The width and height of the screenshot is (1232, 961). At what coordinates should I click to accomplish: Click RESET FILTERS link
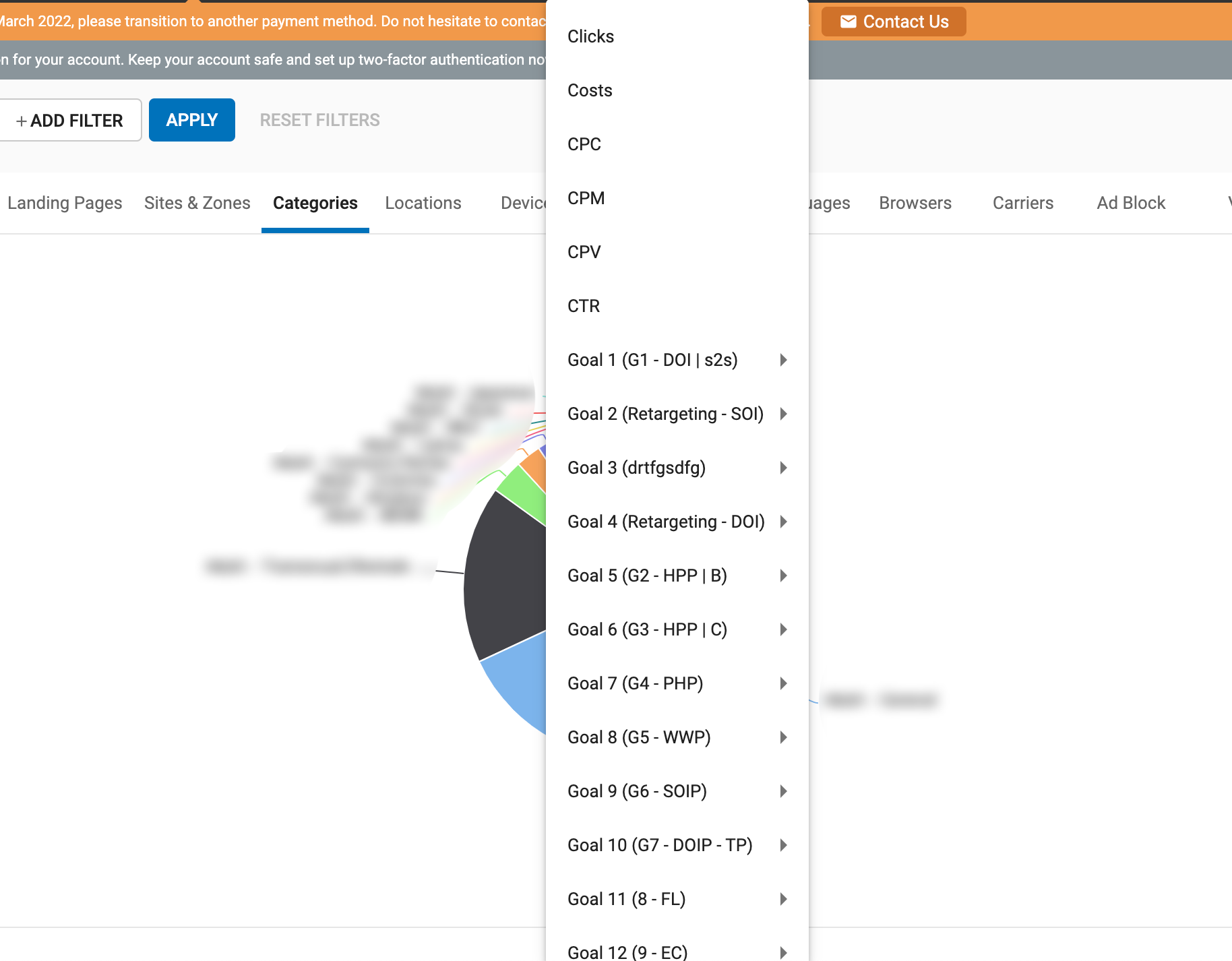click(x=319, y=120)
